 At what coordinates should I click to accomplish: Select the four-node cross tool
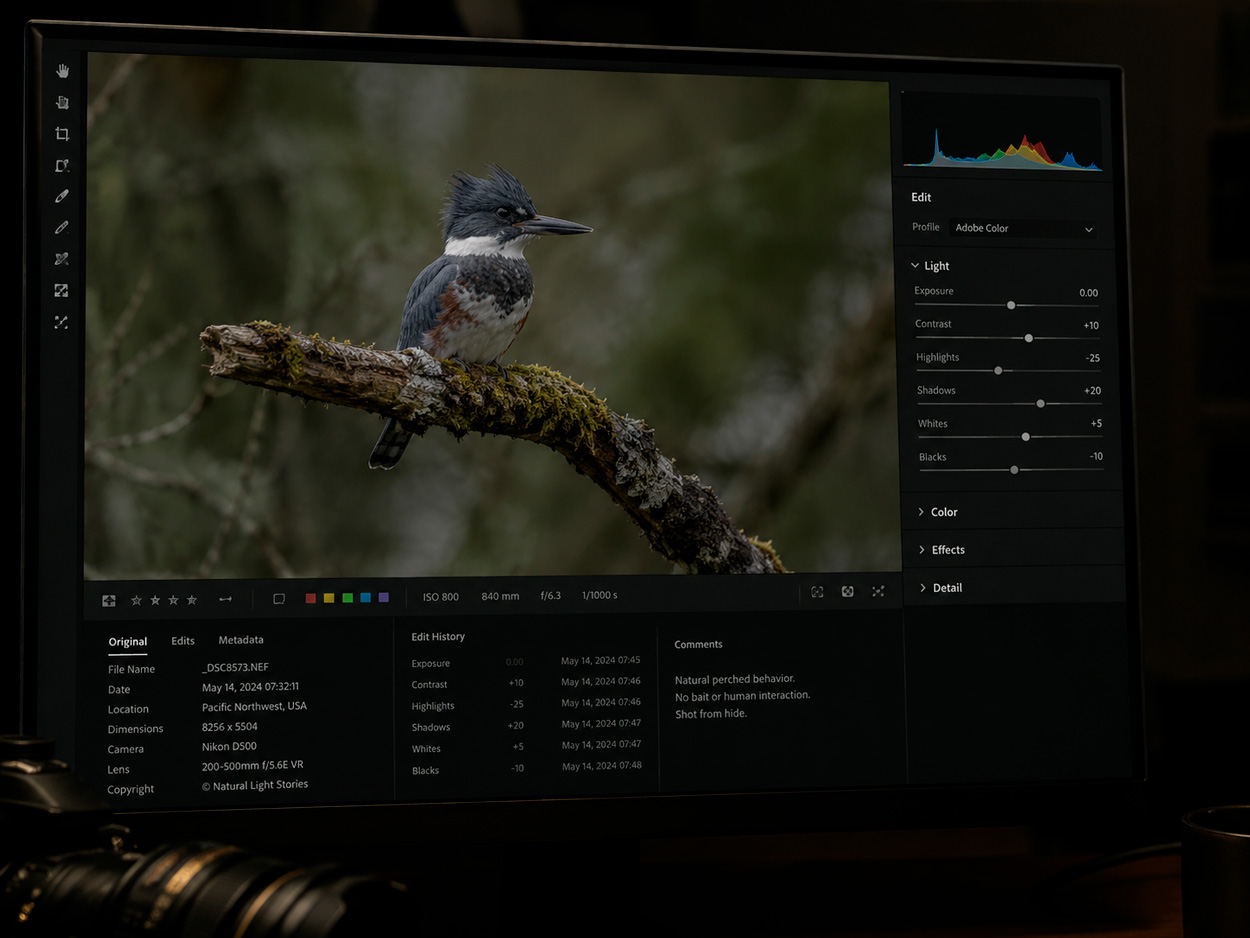(62, 322)
